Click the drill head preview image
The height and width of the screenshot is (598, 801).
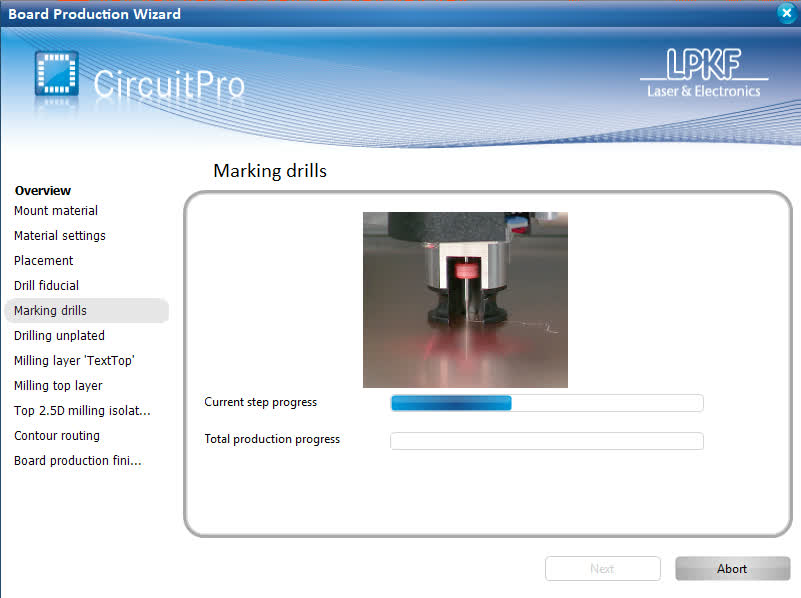coord(465,300)
